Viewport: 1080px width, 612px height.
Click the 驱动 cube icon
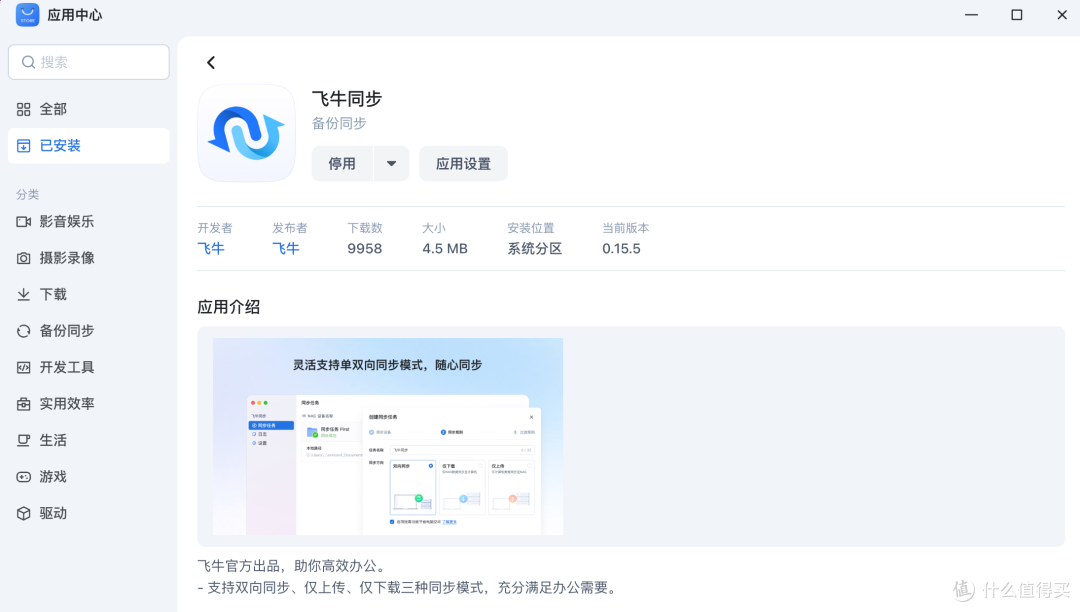point(23,514)
